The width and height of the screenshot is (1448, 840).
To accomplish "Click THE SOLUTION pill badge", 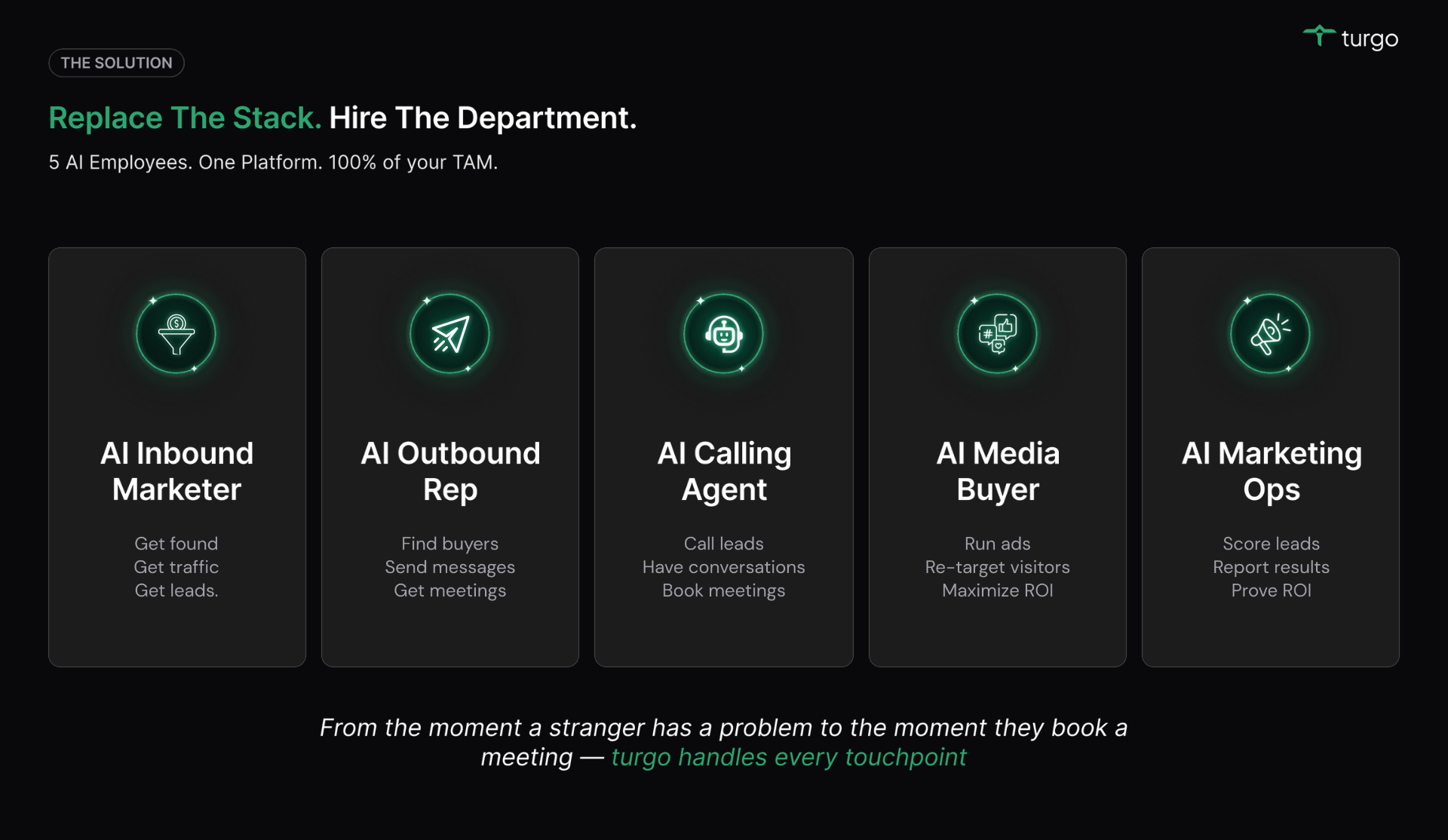I will coord(117,63).
